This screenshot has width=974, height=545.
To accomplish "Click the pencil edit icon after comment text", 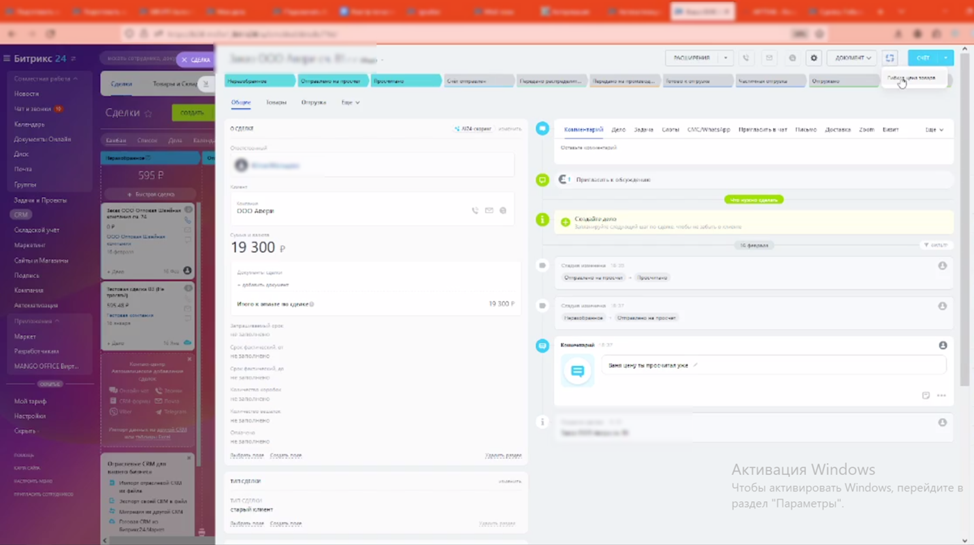I will click(x=695, y=365).
